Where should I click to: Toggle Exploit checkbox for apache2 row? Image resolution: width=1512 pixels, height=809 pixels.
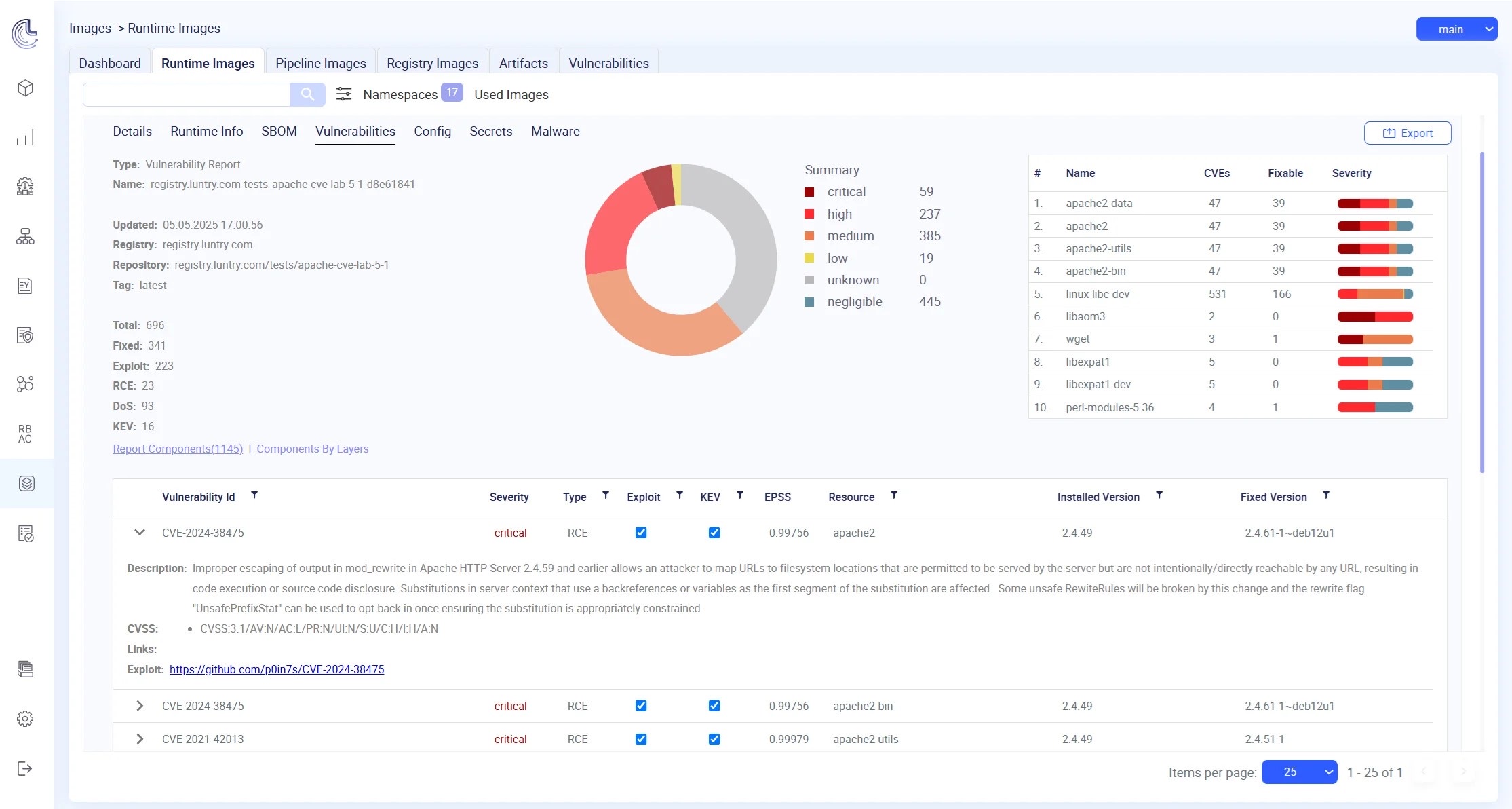pos(641,533)
